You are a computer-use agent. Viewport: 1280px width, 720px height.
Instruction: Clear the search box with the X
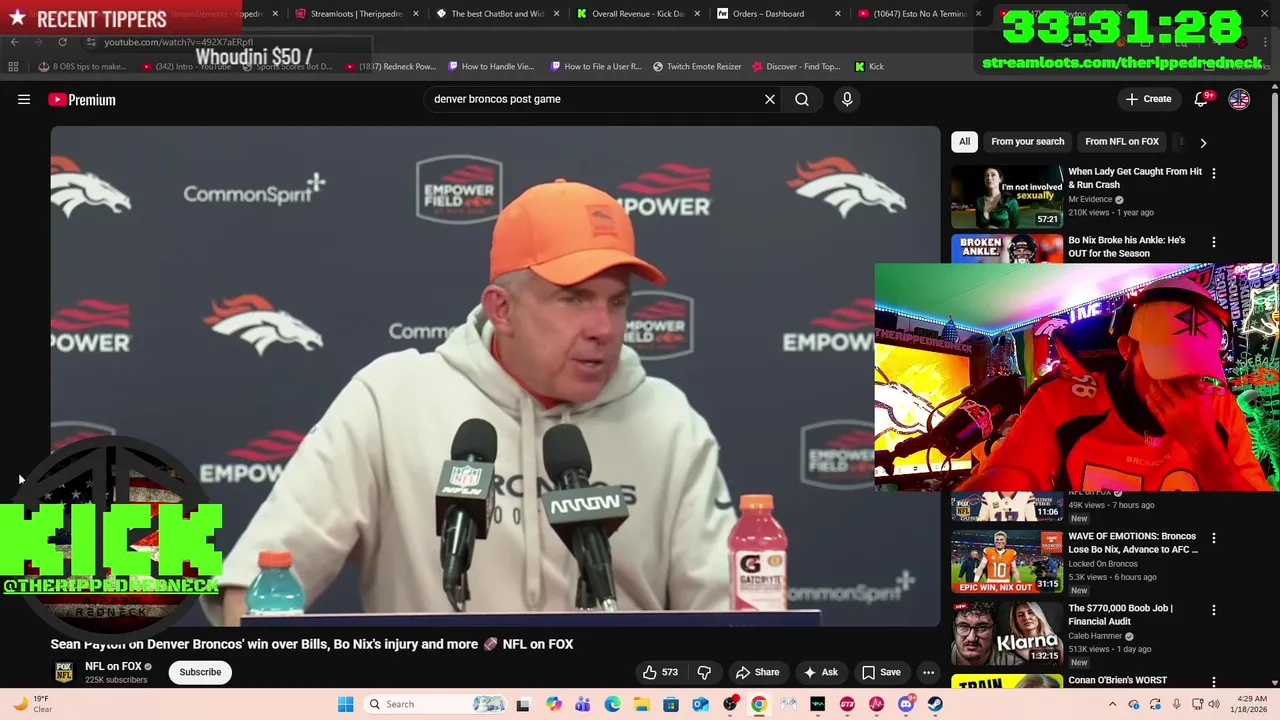point(770,99)
